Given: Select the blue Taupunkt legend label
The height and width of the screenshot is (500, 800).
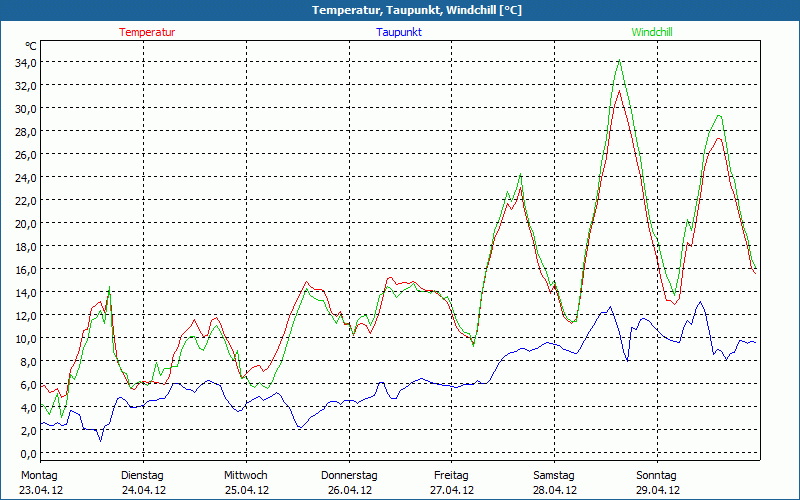Looking at the screenshot, I should click(399, 32).
